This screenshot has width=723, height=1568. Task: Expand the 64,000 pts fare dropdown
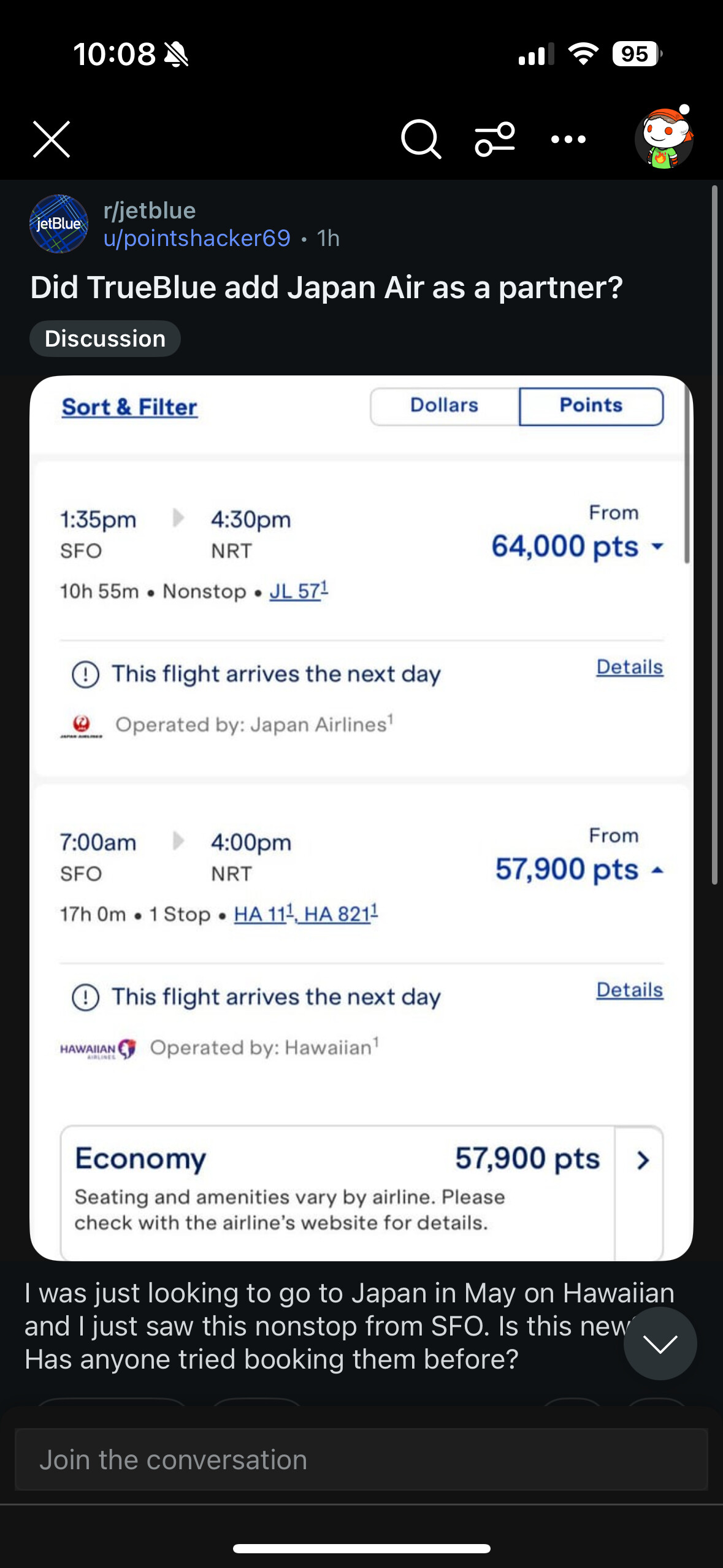[x=657, y=546]
